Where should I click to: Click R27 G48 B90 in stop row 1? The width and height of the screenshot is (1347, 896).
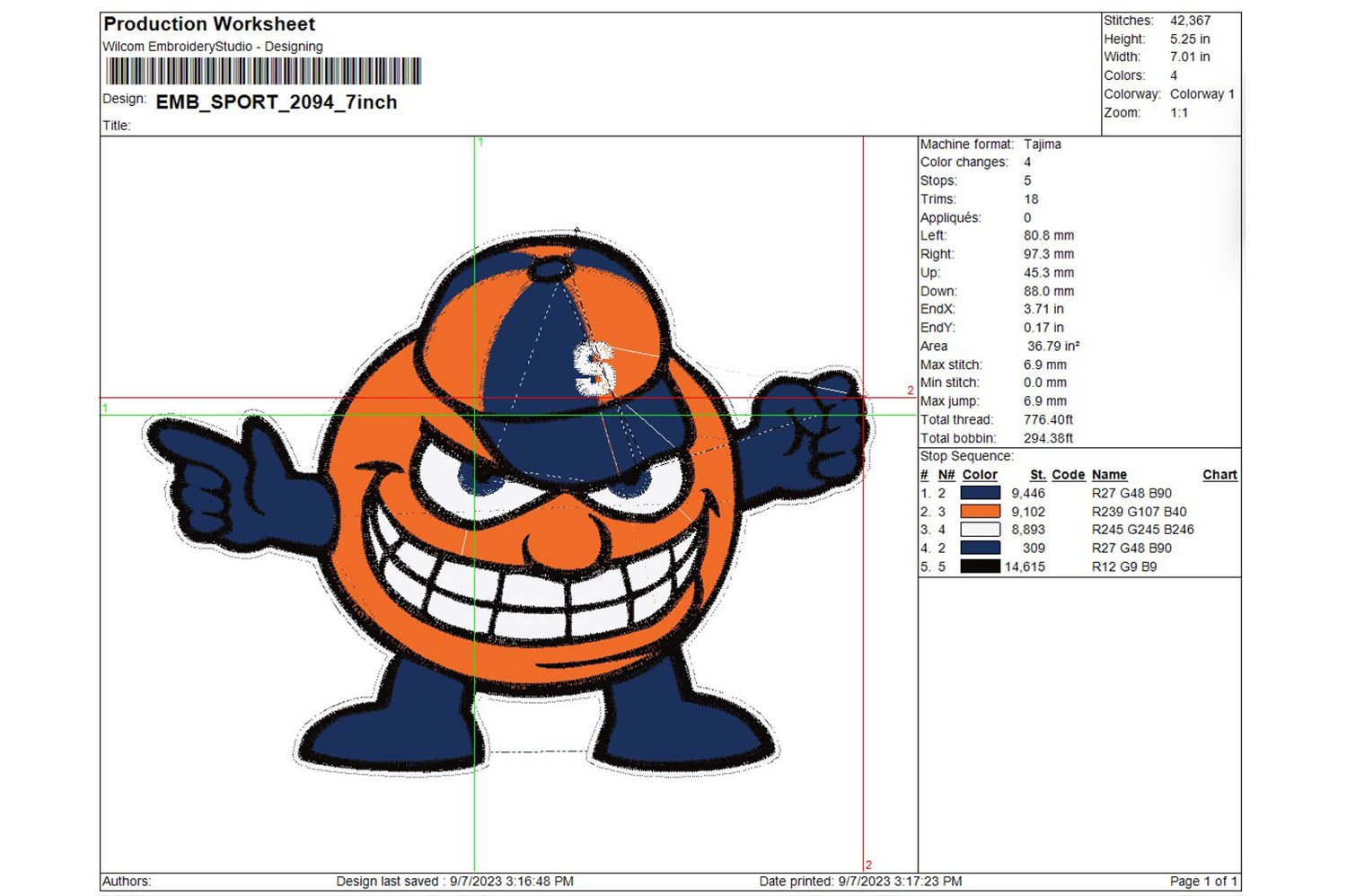(x=1131, y=494)
